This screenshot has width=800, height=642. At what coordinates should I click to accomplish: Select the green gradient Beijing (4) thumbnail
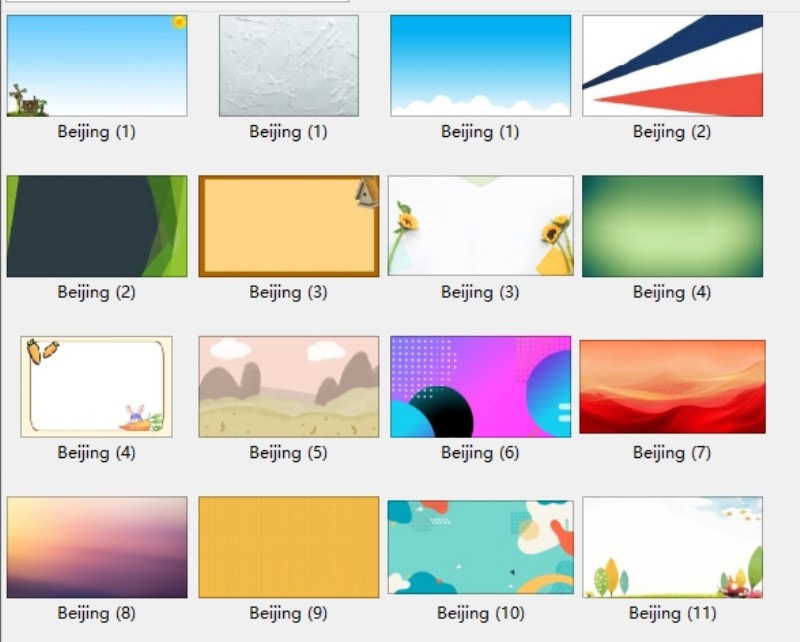coord(672,226)
